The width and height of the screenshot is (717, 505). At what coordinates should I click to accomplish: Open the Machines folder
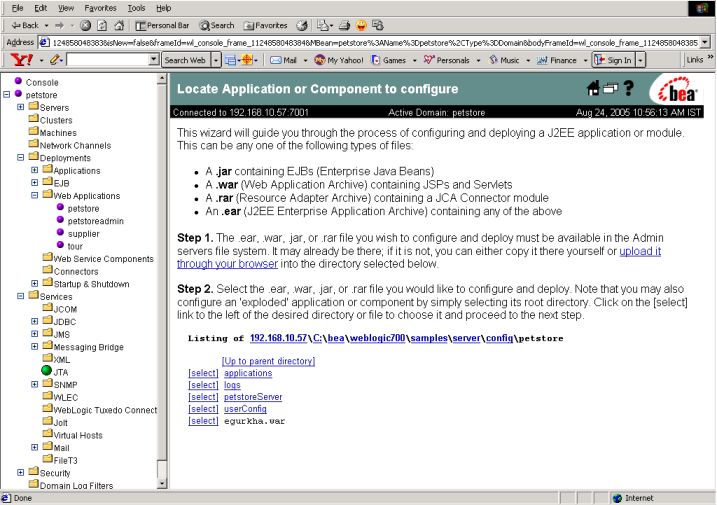[x=58, y=133]
